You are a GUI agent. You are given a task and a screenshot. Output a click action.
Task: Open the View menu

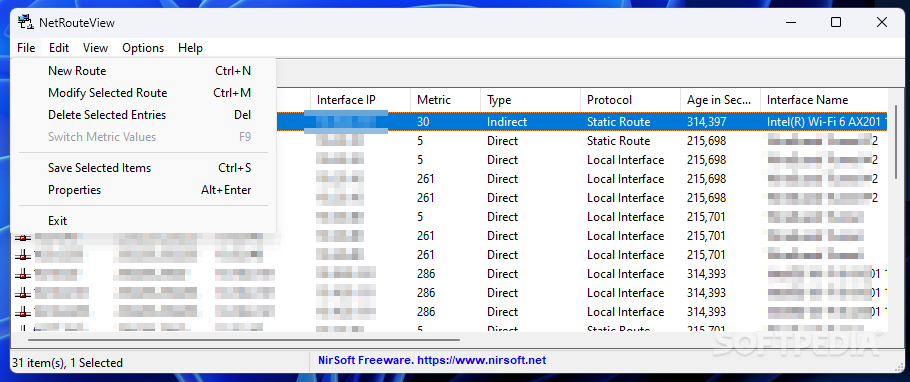tap(95, 48)
